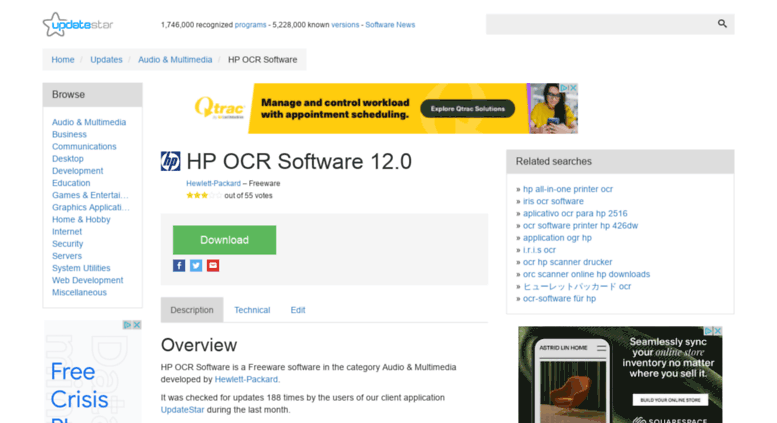Open the Technical tab
This screenshot has height=423, width=777.
click(x=252, y=310)
